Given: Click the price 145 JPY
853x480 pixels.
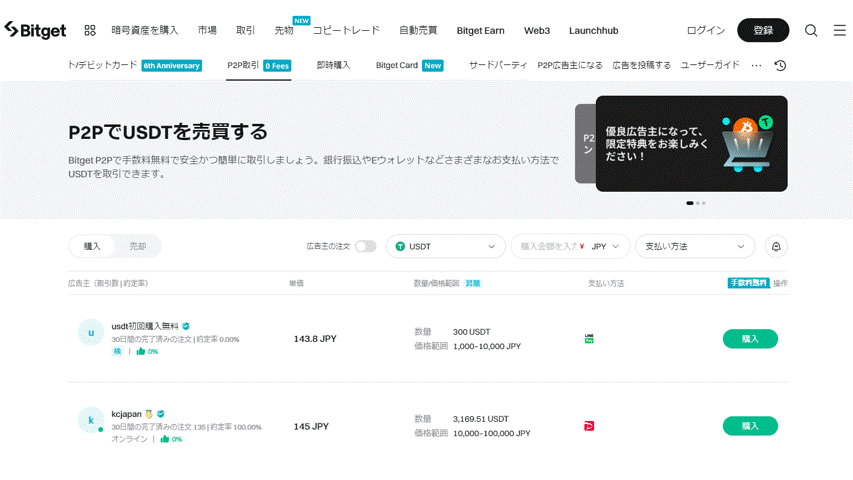Looking at the screenshot, I should coord(311,426).
